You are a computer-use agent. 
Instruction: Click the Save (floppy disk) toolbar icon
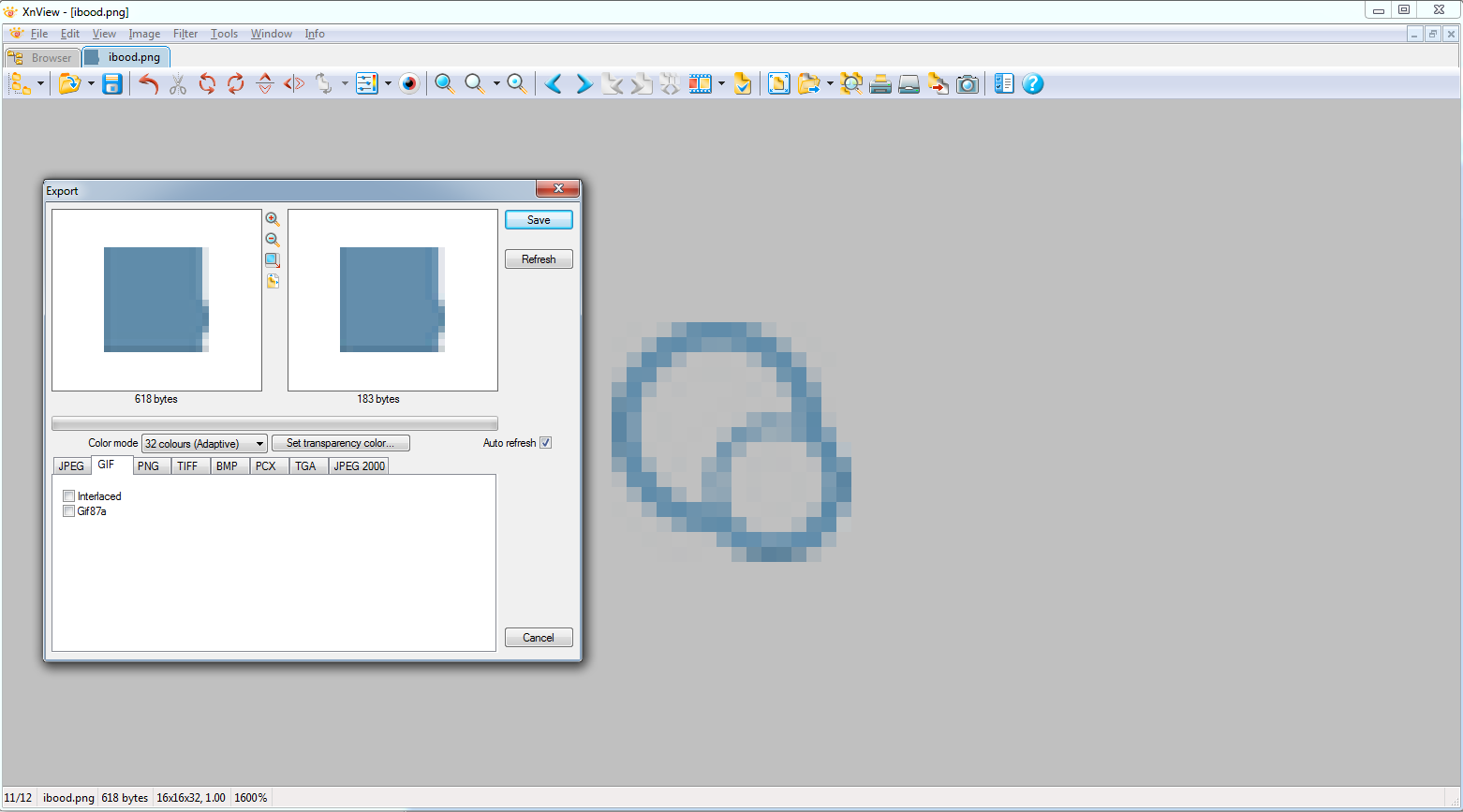coord(112,84)
